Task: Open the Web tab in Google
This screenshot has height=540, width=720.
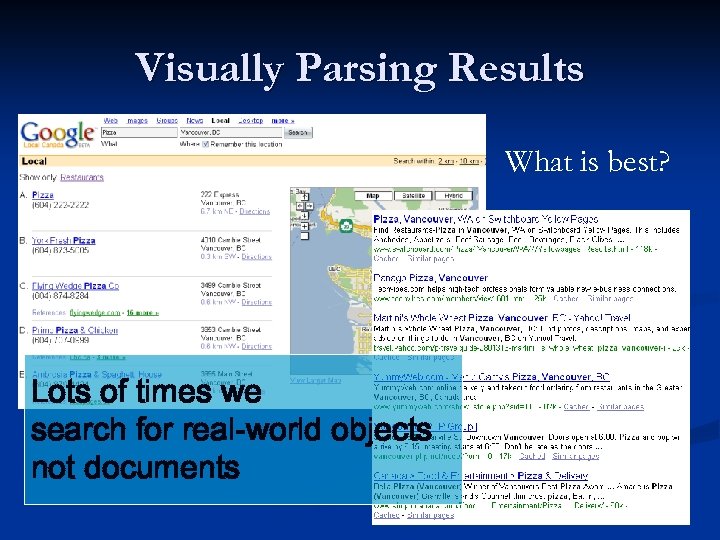Action: point(111,120)
